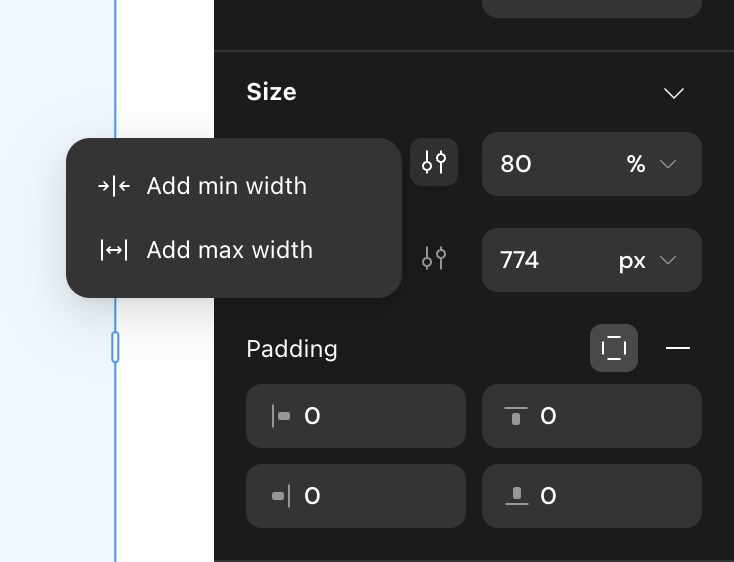Click the width constraints slider icon

[434, 162]
